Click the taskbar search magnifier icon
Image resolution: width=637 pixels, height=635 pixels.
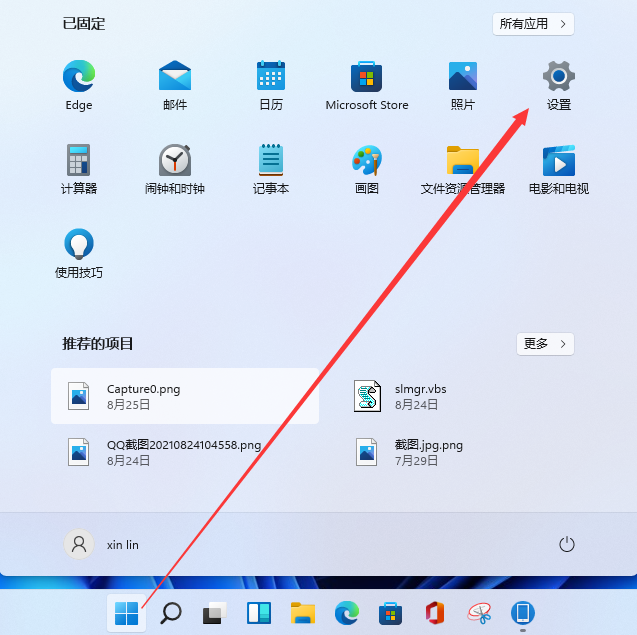point(171,612)
